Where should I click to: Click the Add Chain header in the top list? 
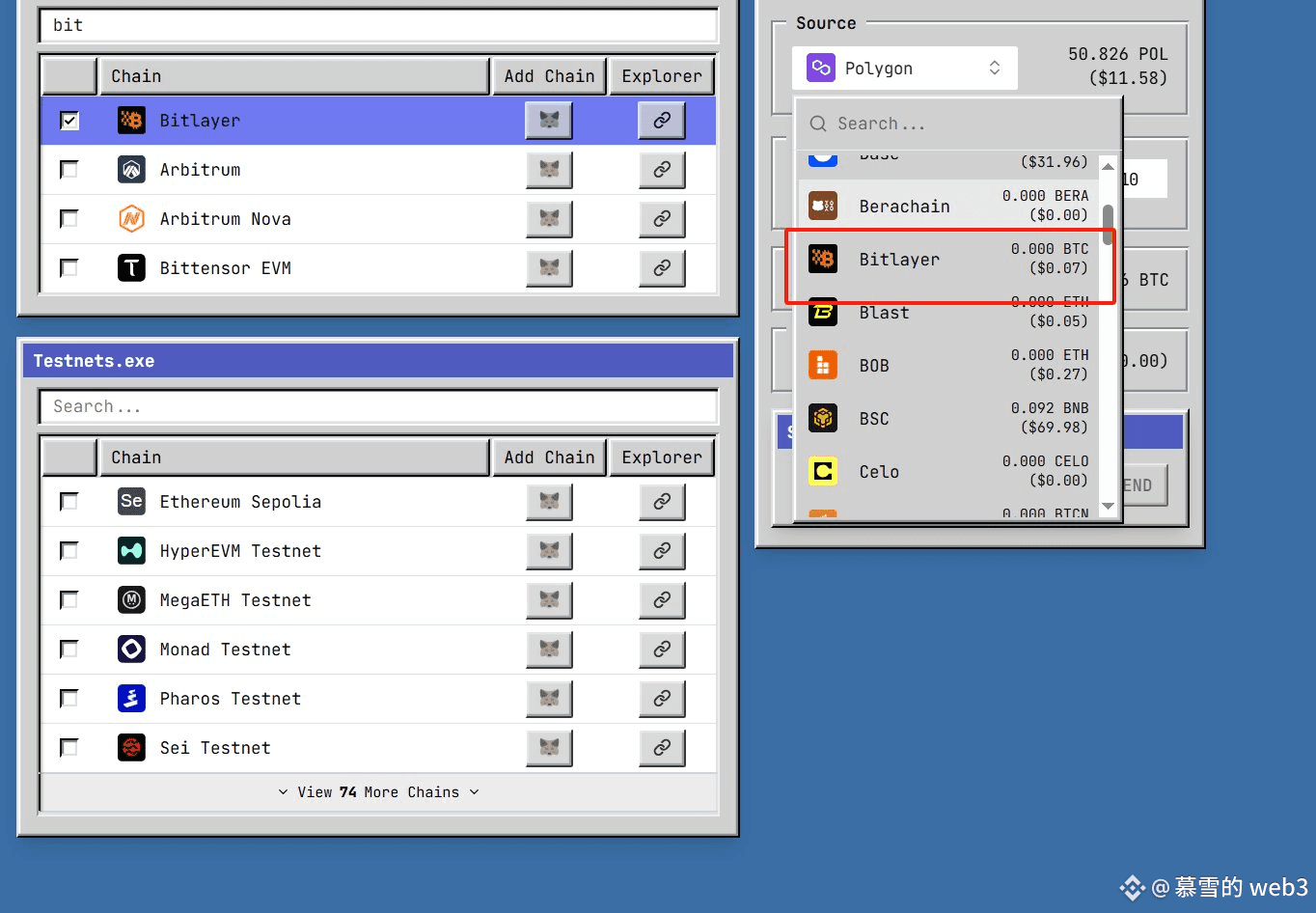[x=549, y=76]
